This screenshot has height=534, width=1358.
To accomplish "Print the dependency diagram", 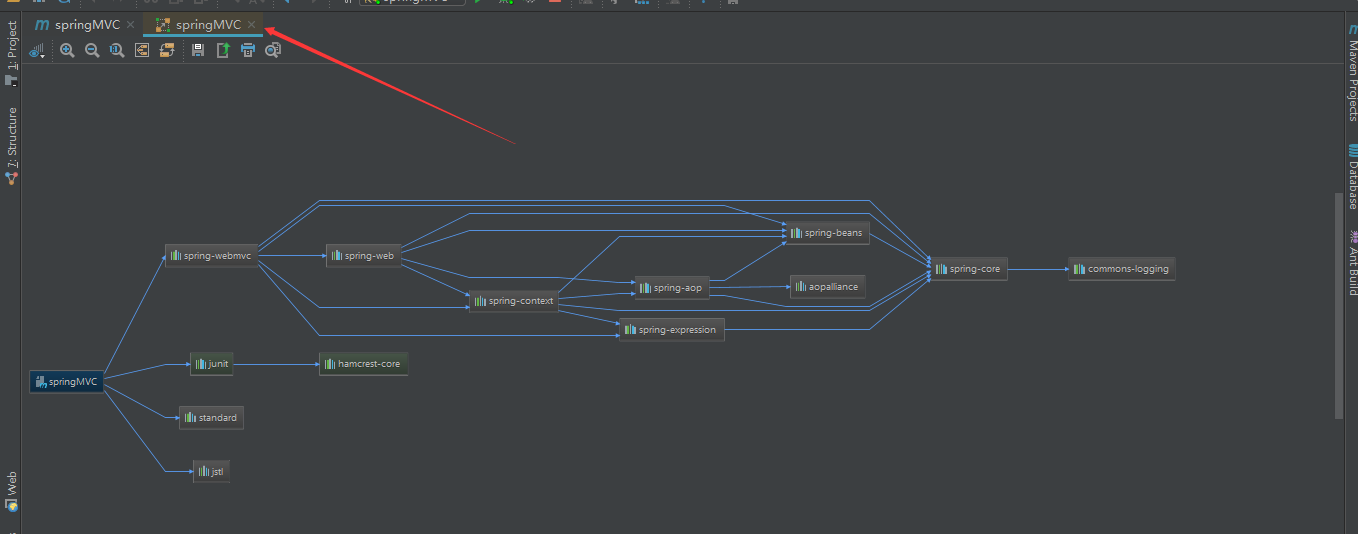I will [248, 50].
